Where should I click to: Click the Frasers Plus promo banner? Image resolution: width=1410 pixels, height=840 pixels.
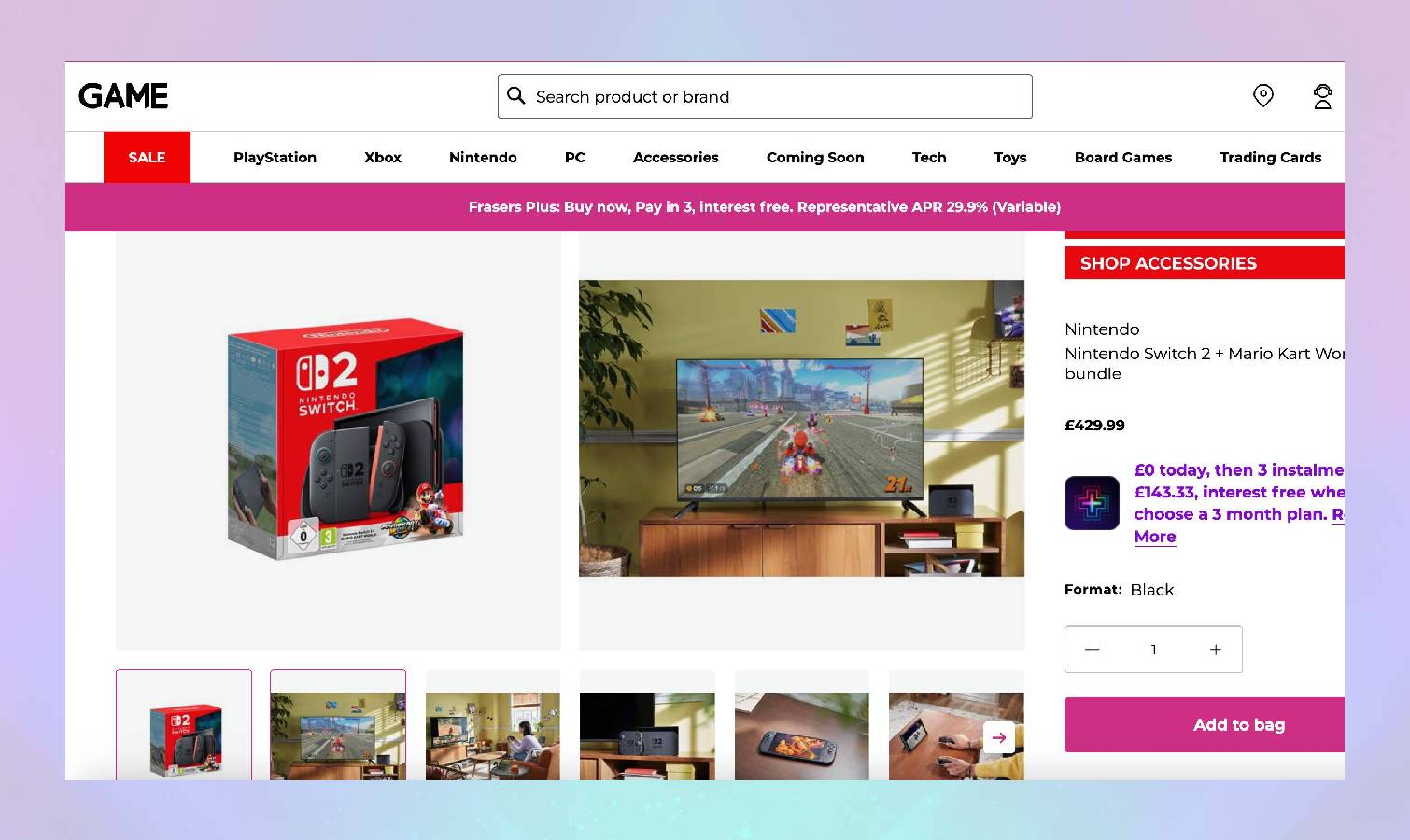pos(705,207)
